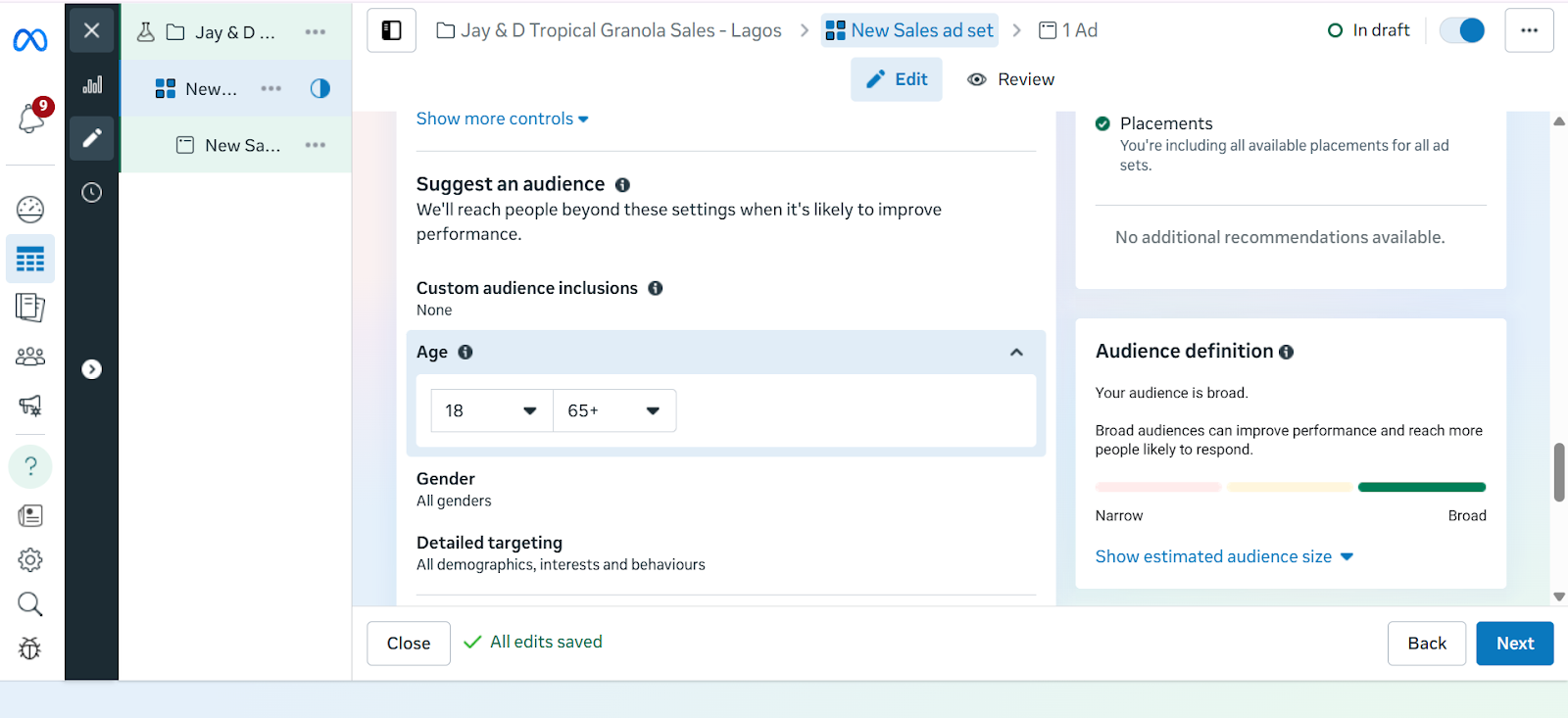Click the Back button
The height and width of the screenshot is (718, 1568).
(1427, 644)
